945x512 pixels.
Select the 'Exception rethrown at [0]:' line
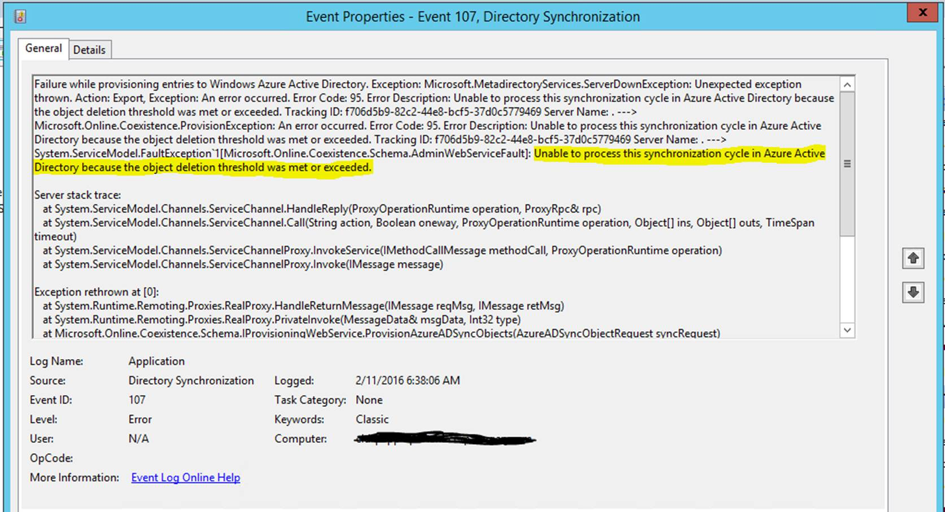96,292
